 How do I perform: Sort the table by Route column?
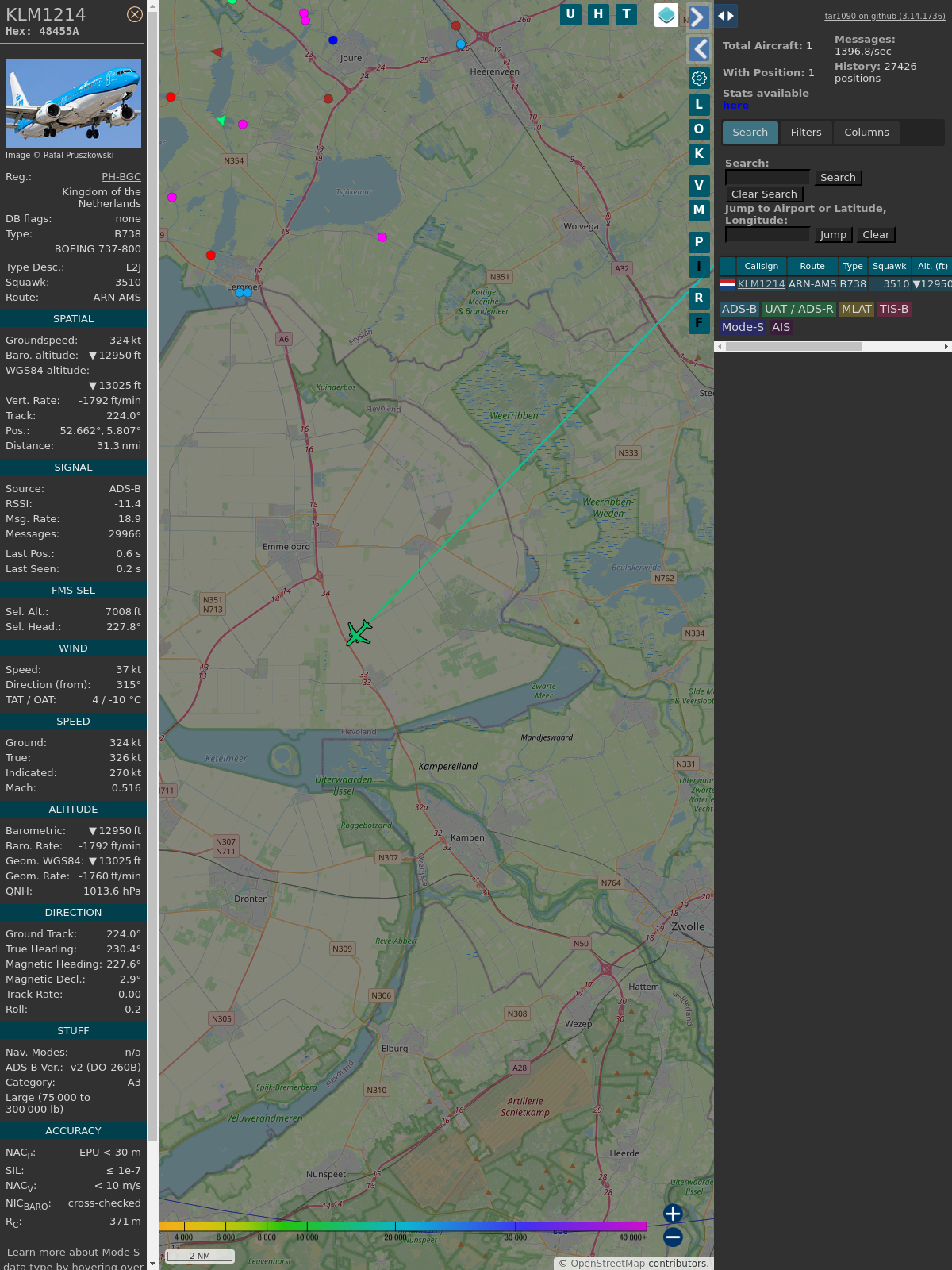point(812,267)
